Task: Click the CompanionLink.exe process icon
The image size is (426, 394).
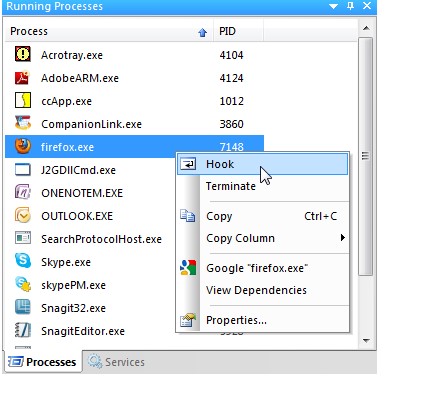Action: [x=23, y=123]
